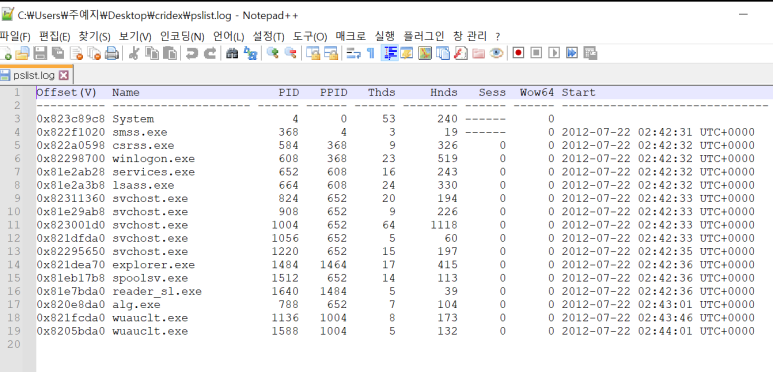Open the 실행 menu
Screen dimensions: 773x372
coord(385,36)
